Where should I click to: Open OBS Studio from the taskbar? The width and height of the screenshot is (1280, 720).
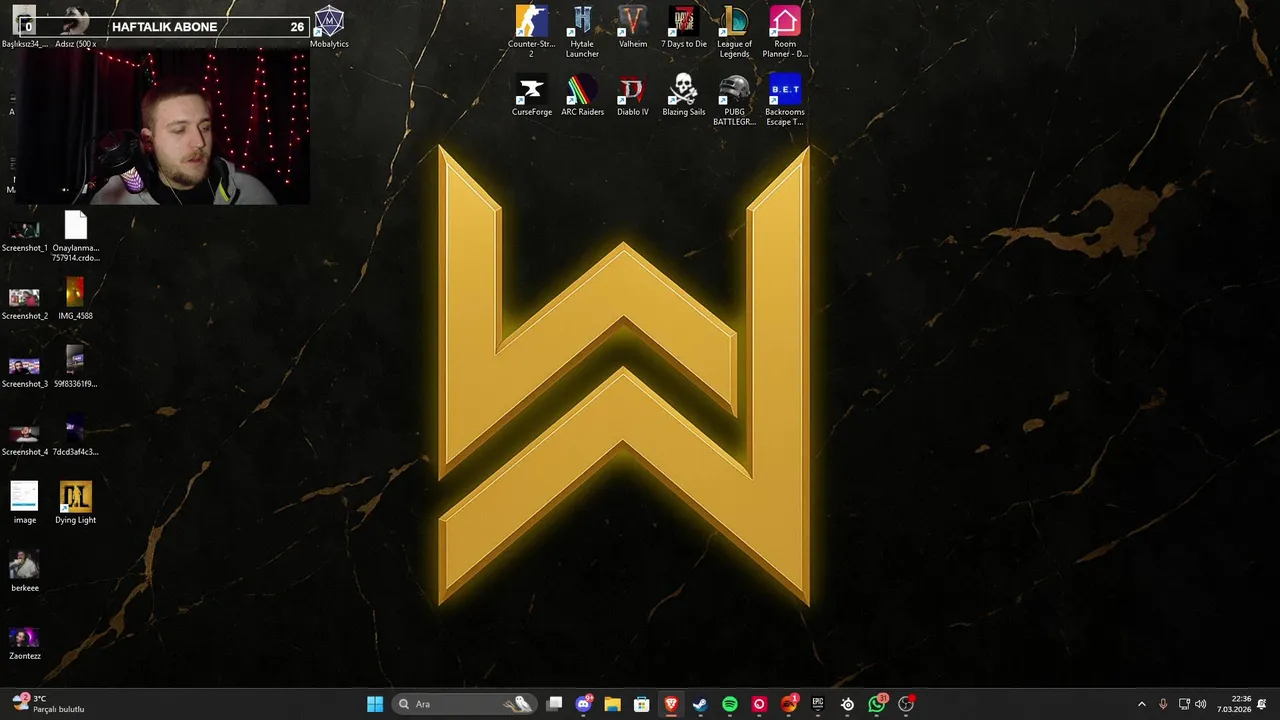(906, 704)
